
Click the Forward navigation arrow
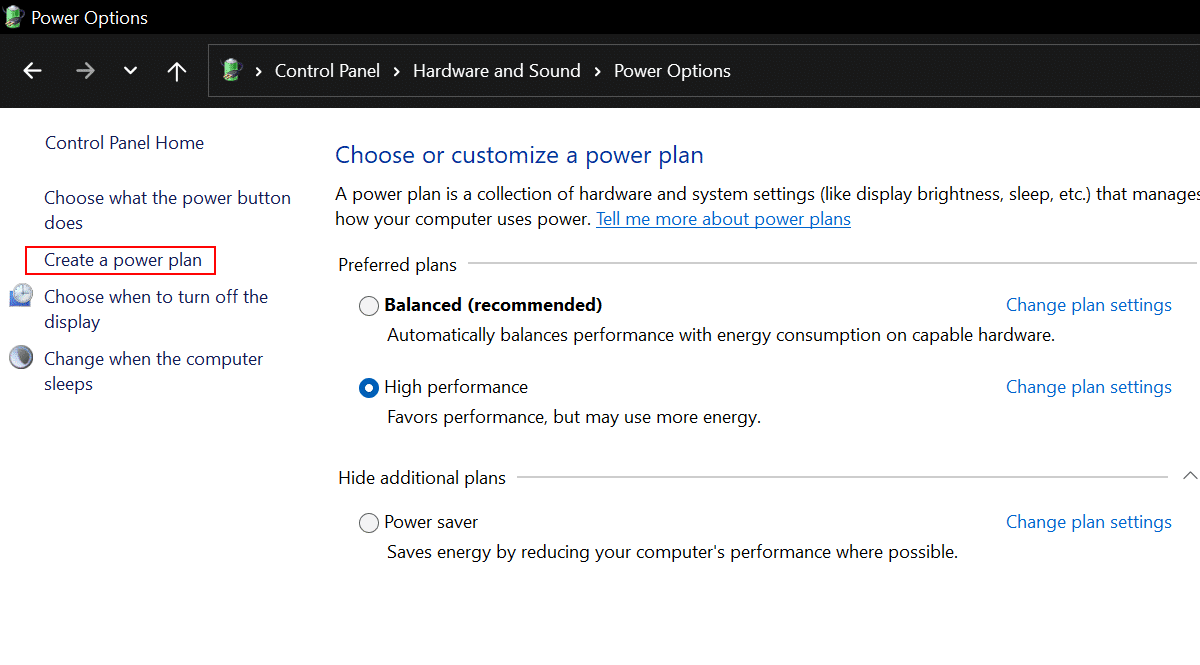[x=85, y=71]
